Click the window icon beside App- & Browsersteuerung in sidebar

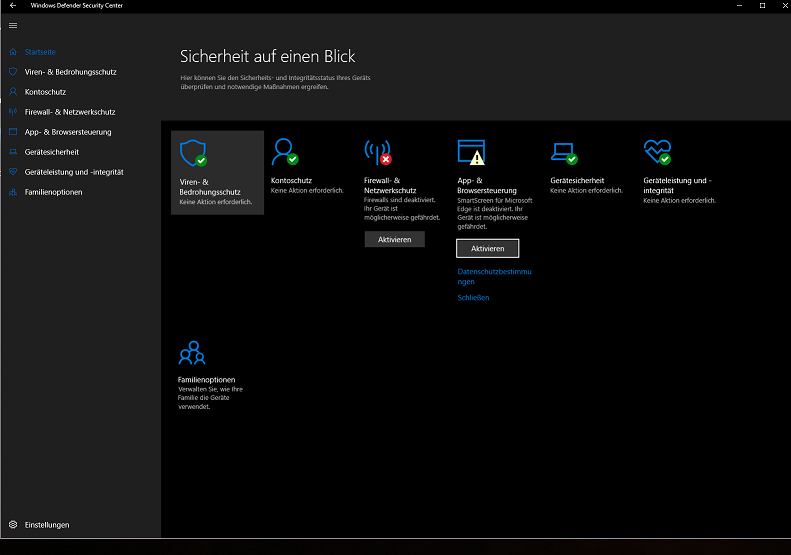point(13,132)
